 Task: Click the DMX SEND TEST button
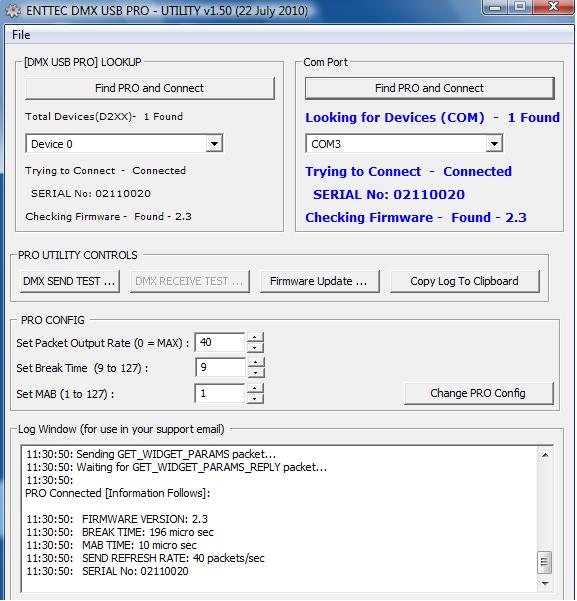coord(69,281)
